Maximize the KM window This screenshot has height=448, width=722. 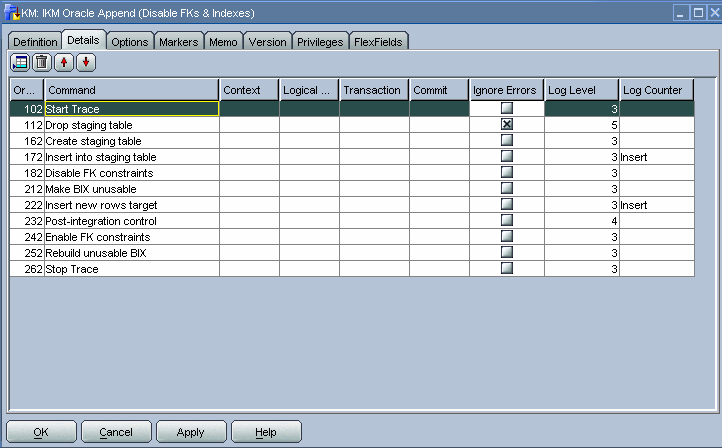coord(699,12)
